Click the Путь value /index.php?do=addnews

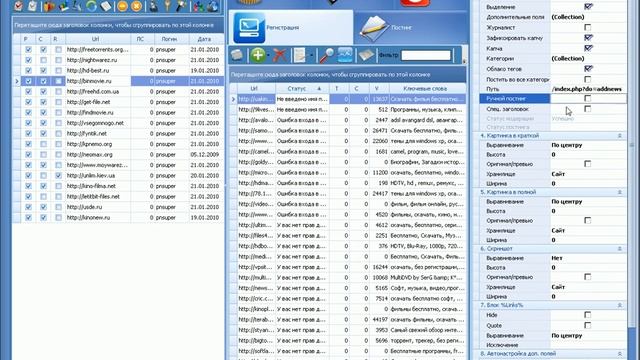(x=588, y=89)
